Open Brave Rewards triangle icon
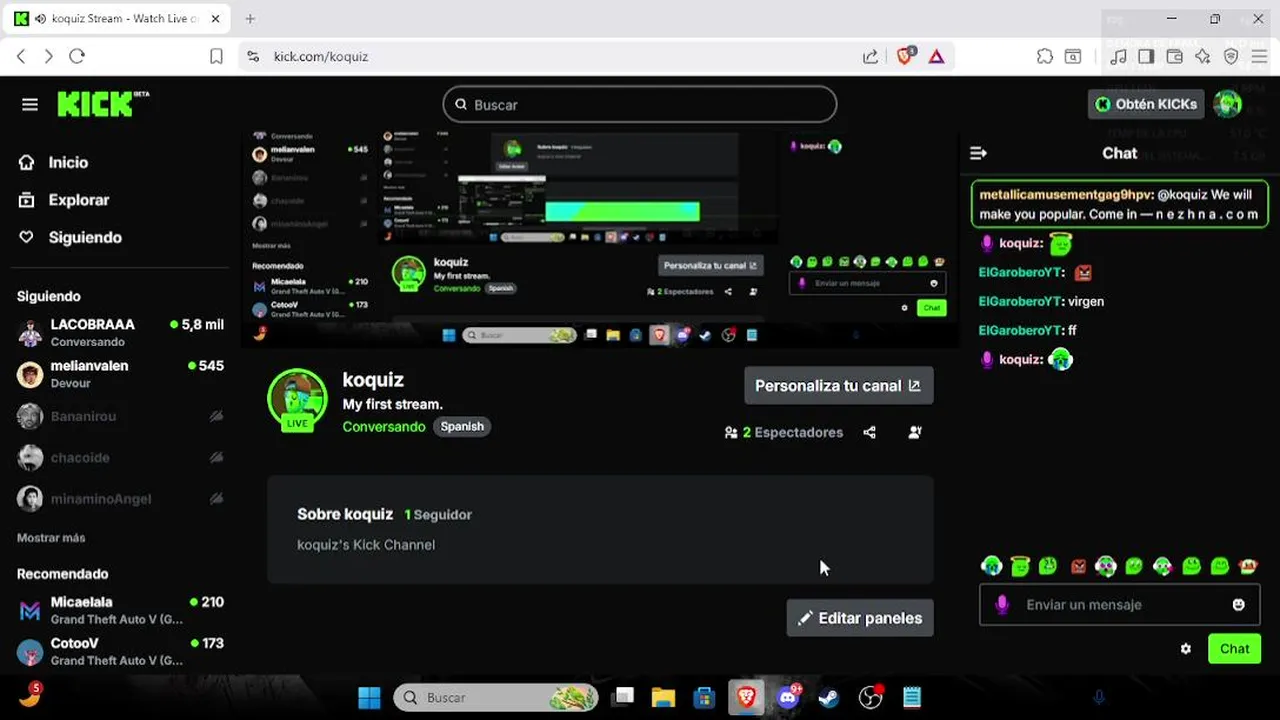 [936, 56]
